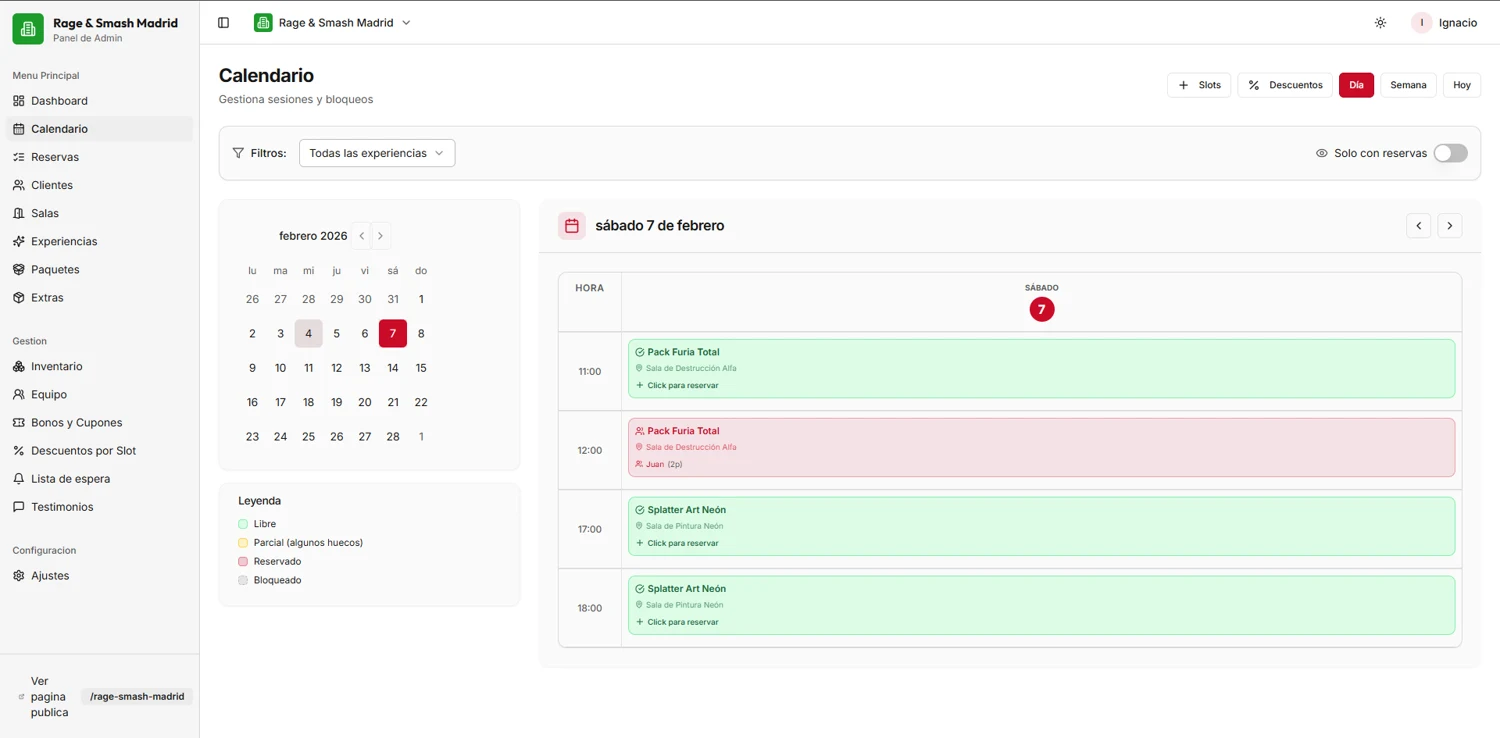Click the Inventario boxes icon

[19, 366]
